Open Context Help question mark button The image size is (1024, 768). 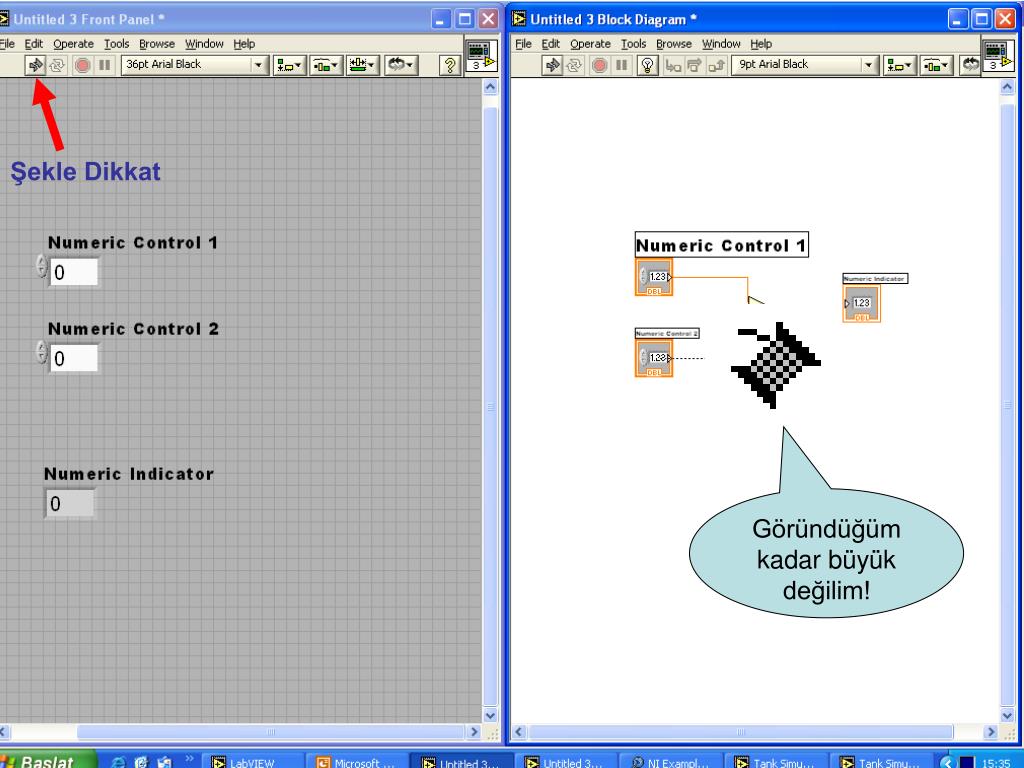pos(449,65)
